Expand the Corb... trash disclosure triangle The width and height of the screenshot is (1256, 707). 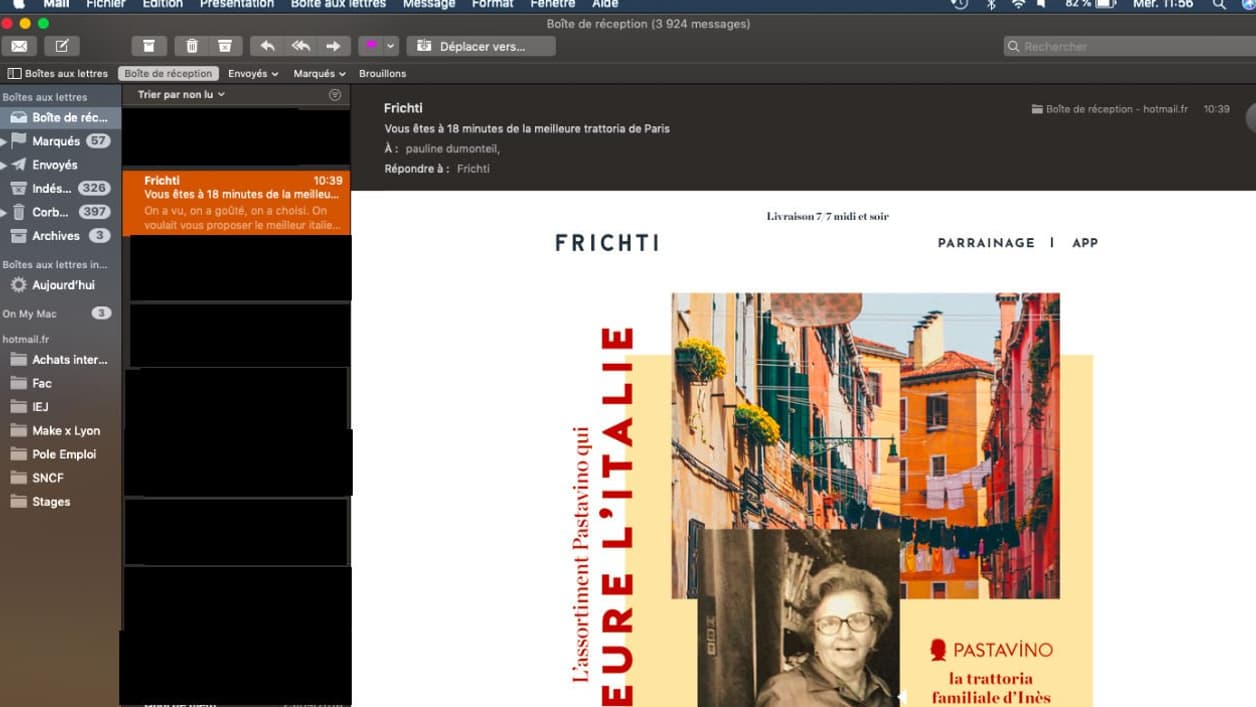pyautogui.click(x=4, y=212)
